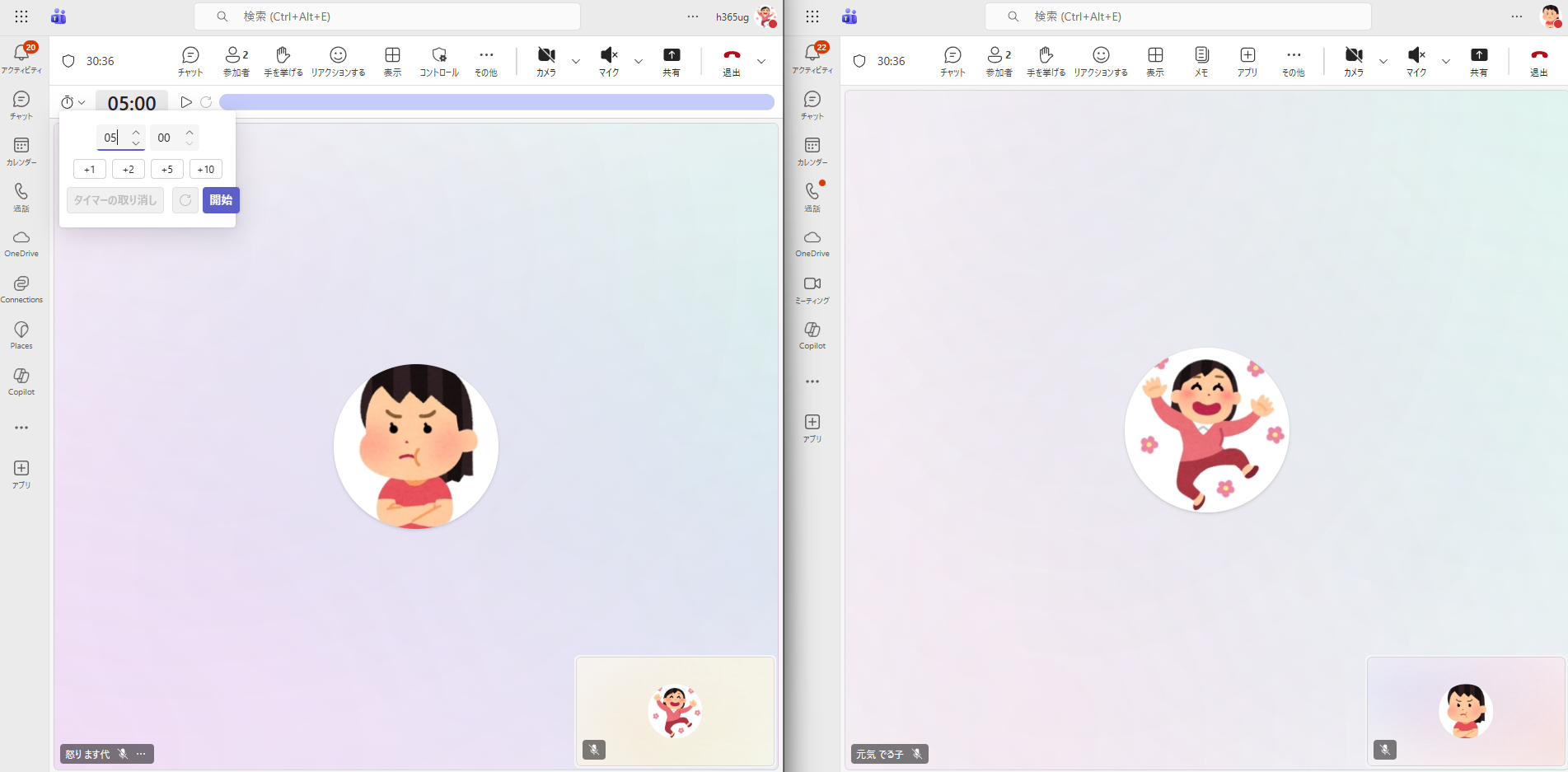This screenshot has height=772, width=1568.
Task: Toggle camera on in left meeting
Action: [546, 61]
